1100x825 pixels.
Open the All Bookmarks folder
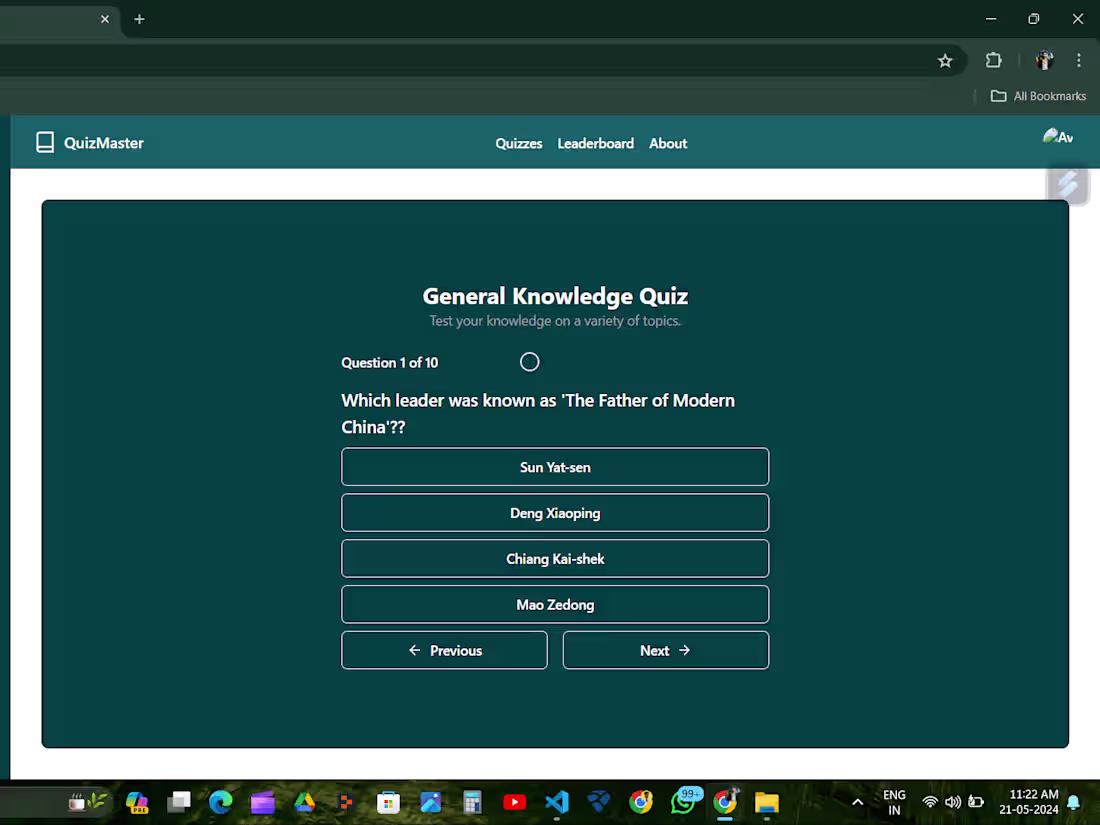tap(1038, 96)
